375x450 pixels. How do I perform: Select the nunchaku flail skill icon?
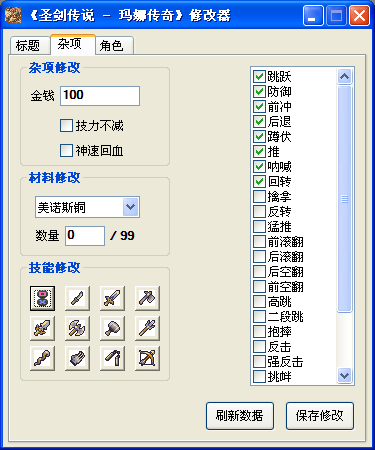tap(112, 358)
